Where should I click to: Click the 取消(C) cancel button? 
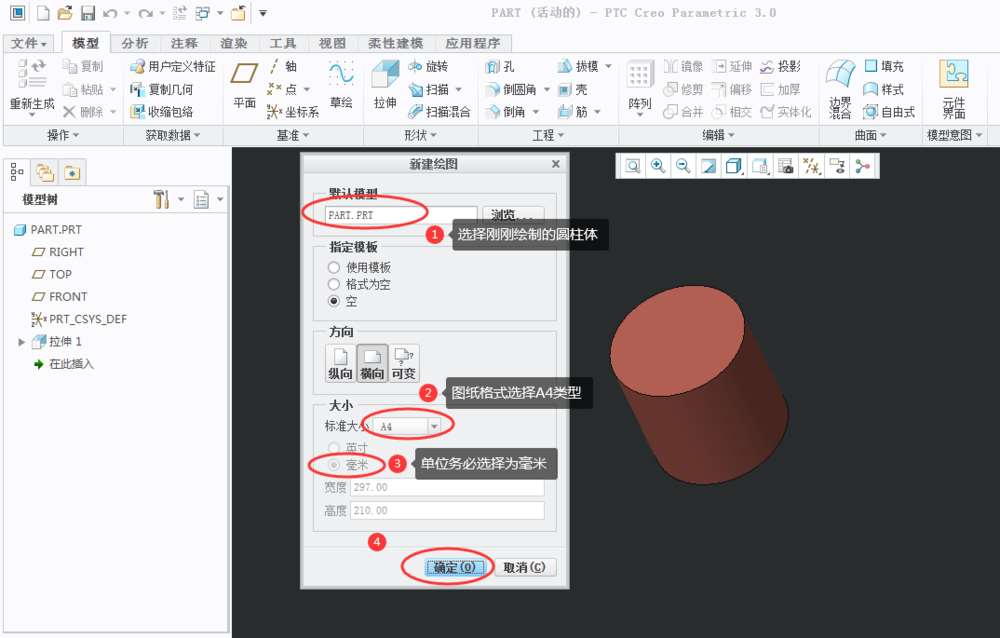click(x=524, y=567)
